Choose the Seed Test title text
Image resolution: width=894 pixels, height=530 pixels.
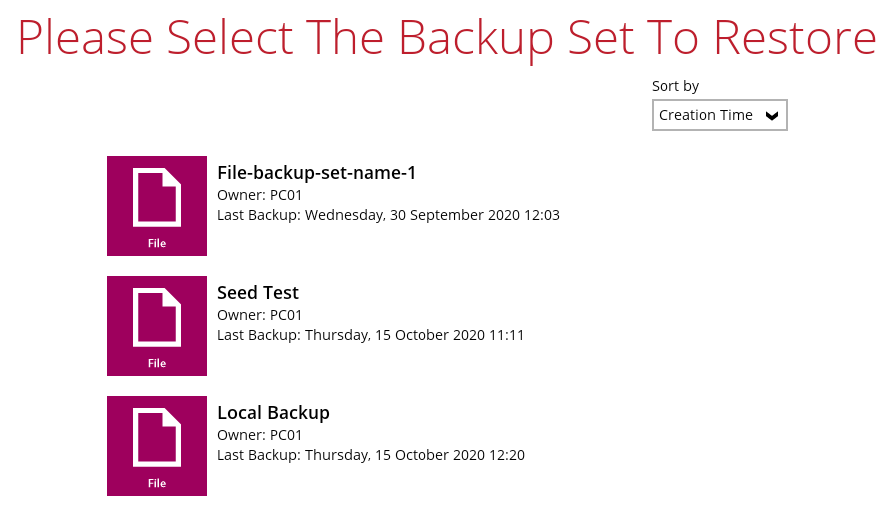[x=258, y=293]
